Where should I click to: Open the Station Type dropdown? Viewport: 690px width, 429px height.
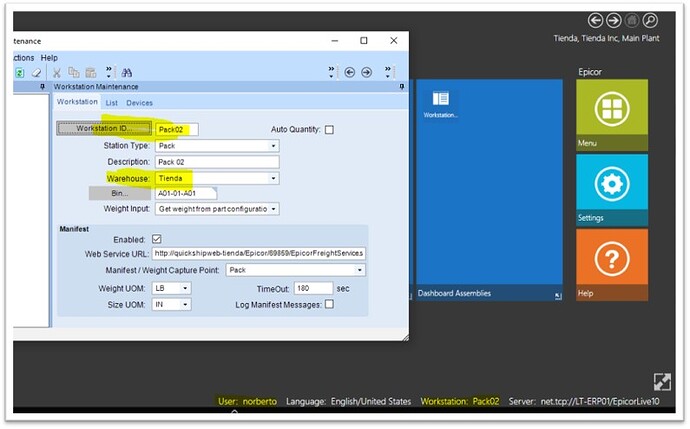[273, 146]
